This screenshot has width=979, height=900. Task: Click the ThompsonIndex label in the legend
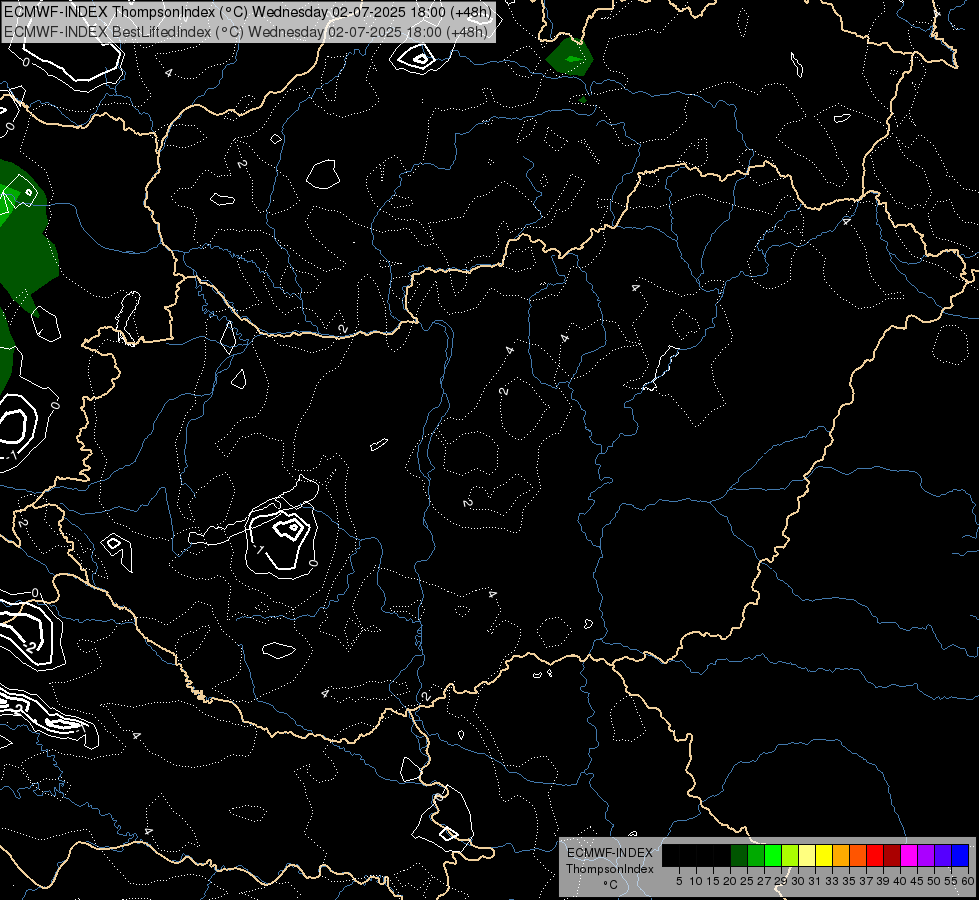pos(609,869)
